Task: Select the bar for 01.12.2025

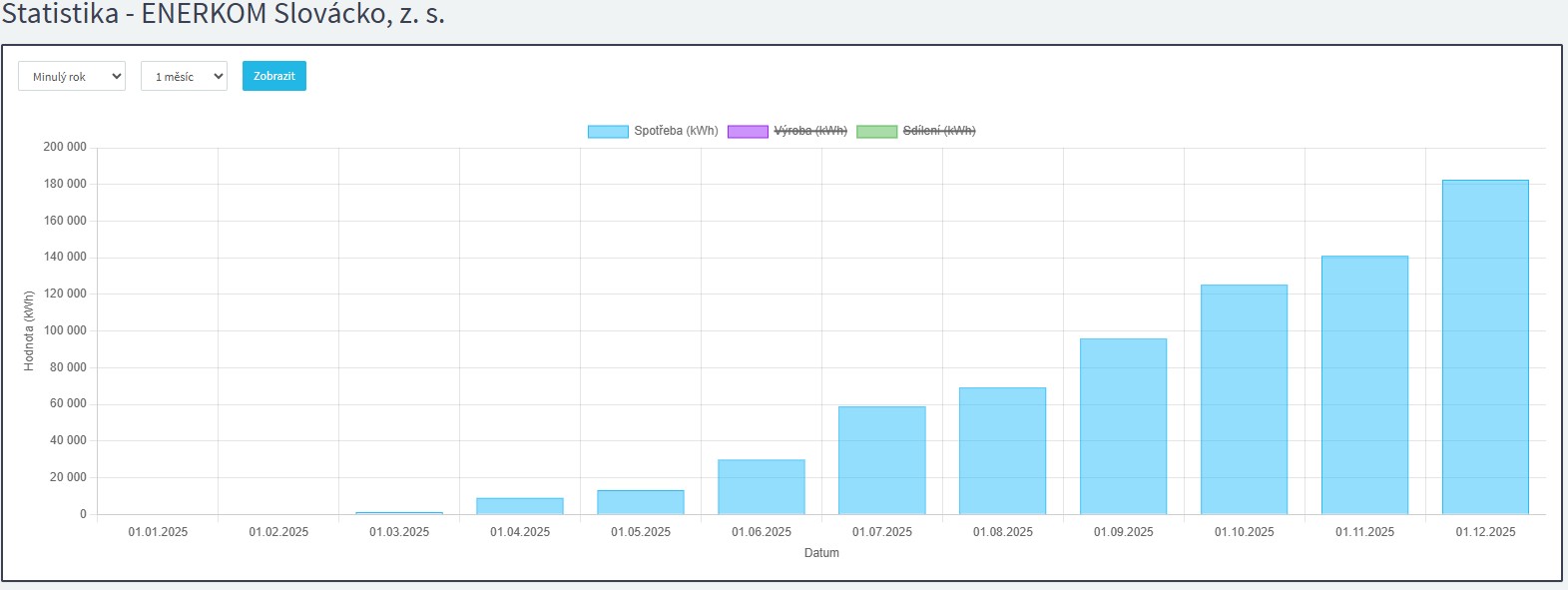Action: coord(1484,347)
